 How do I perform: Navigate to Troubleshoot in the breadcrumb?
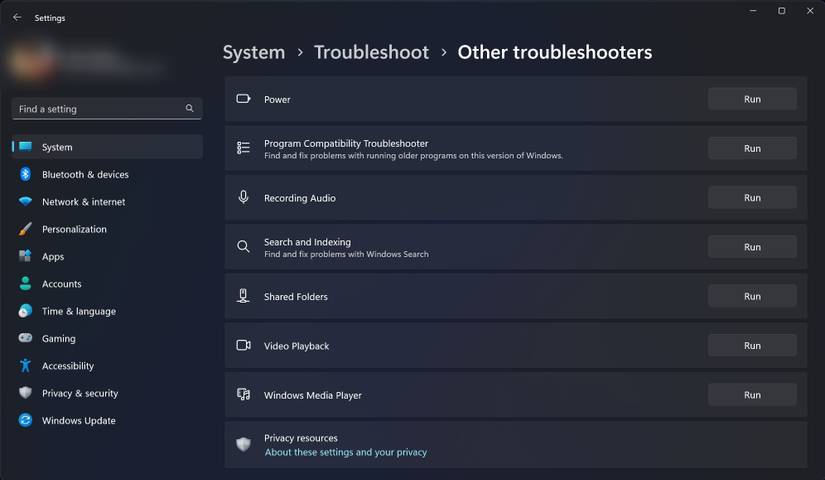(371, 52)
